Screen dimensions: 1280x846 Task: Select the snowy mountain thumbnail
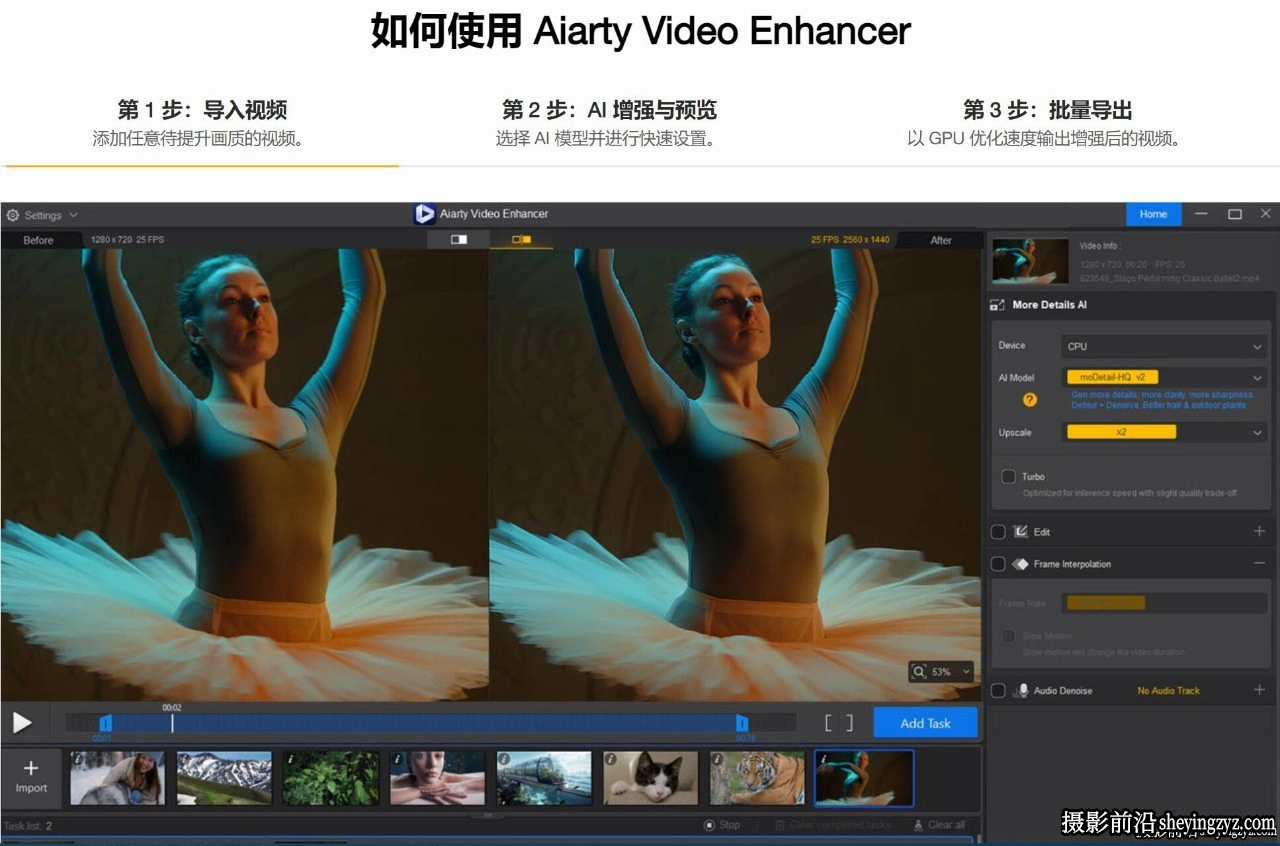(x=224, y=778)
